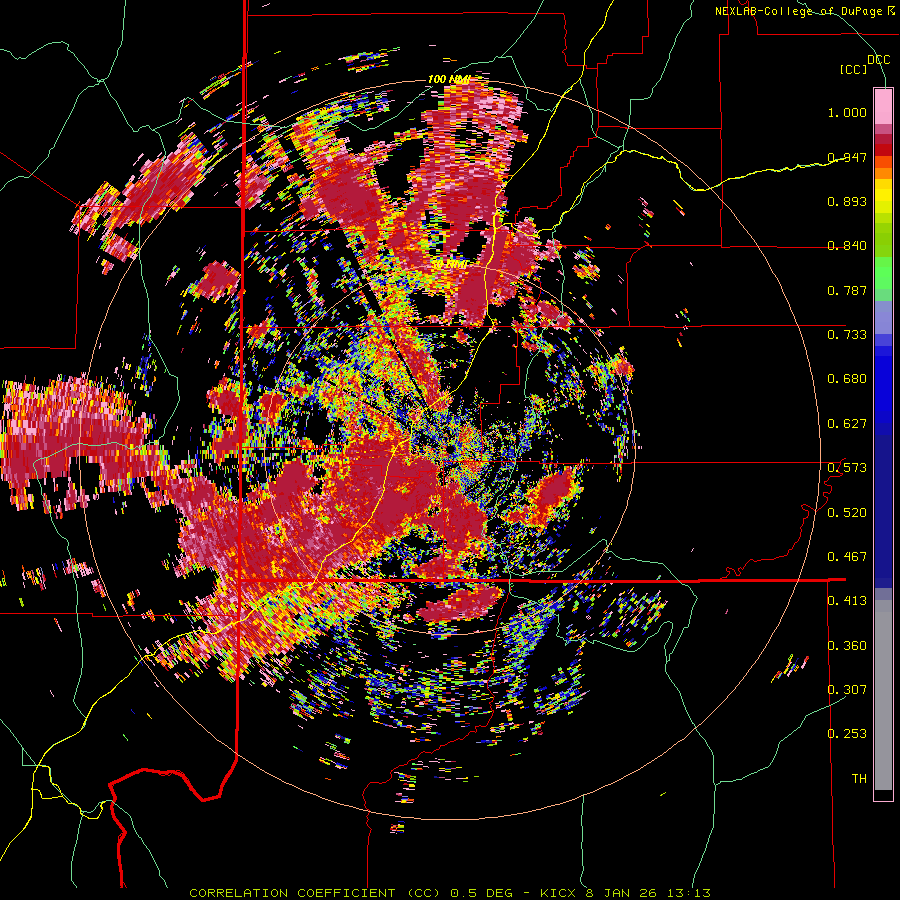Click the 0.733 color scale value
The height and width of the screenshot is (900, 900).
pos(847,335)
